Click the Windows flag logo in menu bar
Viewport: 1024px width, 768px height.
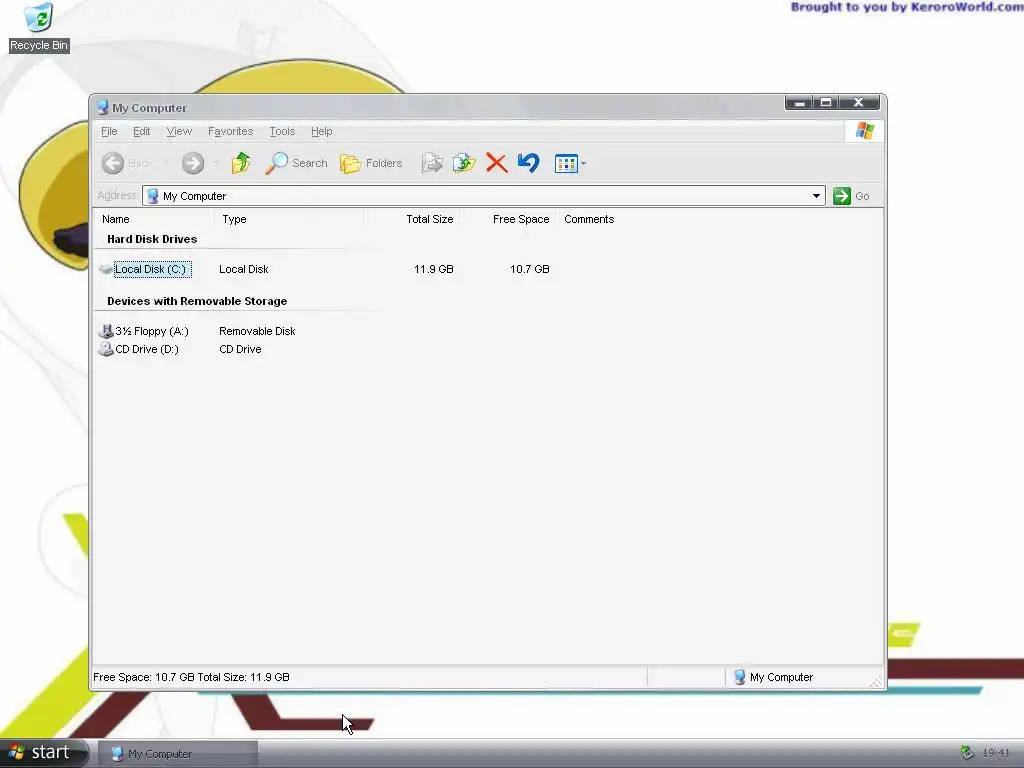[865, 131]
